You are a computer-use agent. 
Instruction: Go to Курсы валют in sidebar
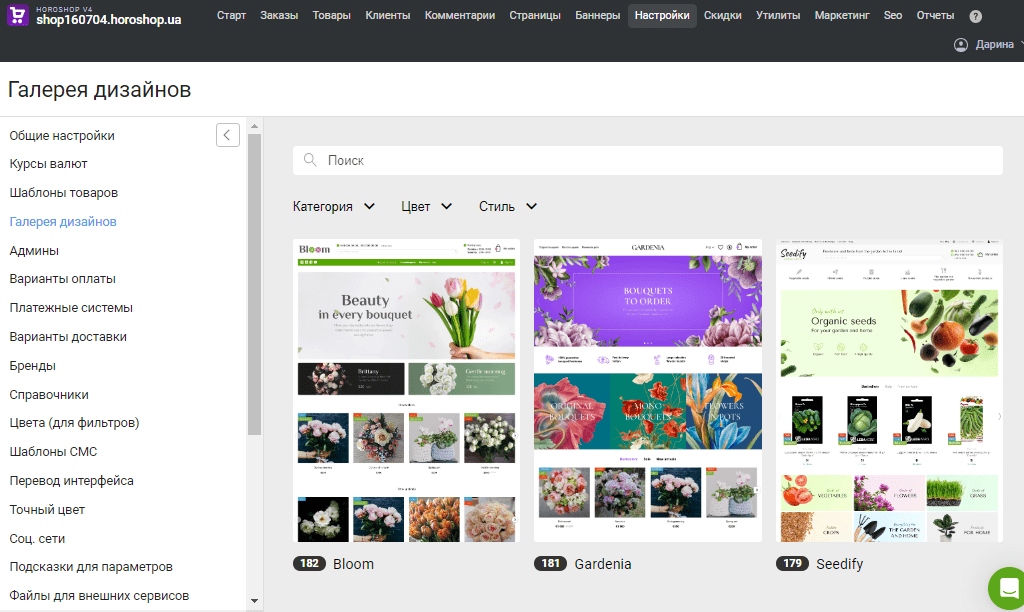click(48, 164)
